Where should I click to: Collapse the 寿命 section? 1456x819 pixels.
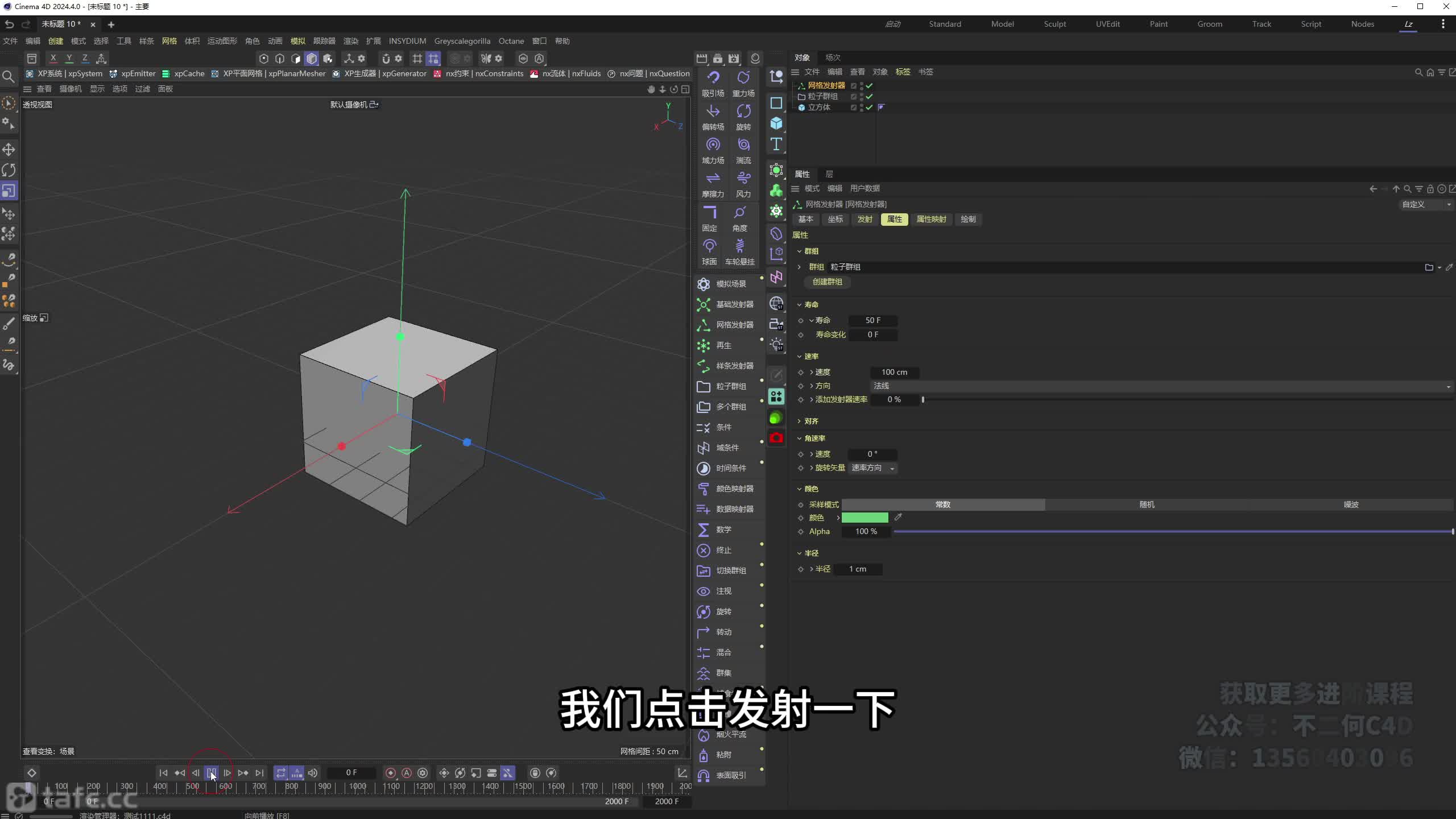[x=799, y=304]
